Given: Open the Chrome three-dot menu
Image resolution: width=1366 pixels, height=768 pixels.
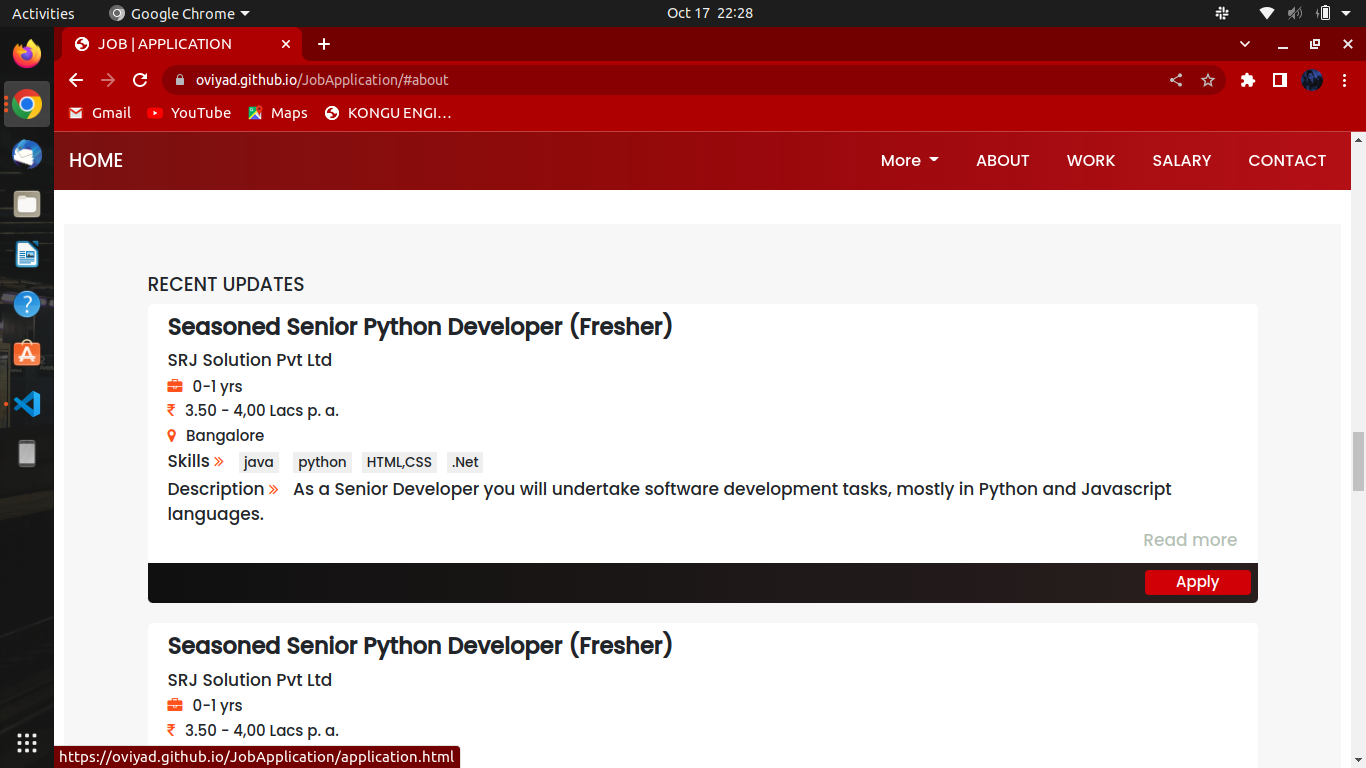Looking at the screenshot, I should (x=1345, y=80).
